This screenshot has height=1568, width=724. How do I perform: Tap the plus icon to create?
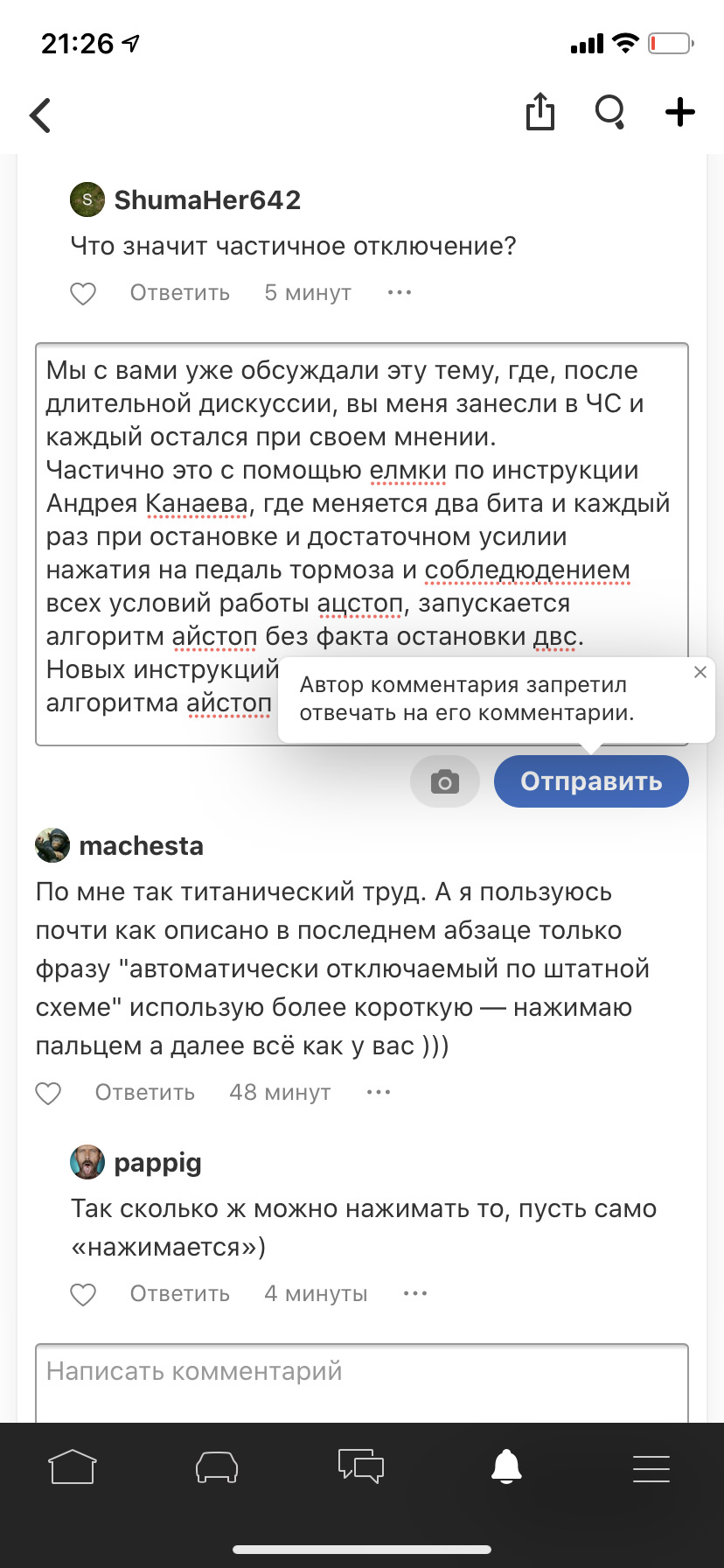click(679, 113)
